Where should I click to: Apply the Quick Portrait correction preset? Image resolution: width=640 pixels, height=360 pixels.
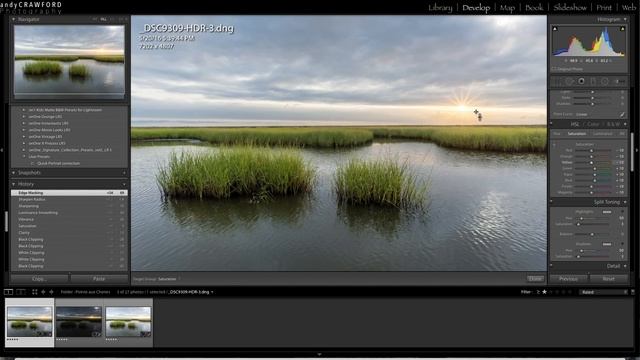click(x=58, y=163)
